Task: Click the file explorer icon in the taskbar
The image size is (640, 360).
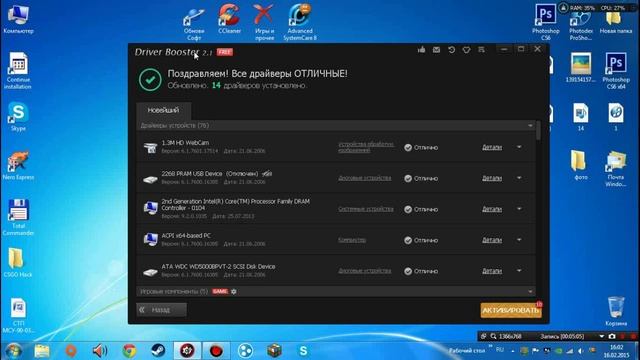Action: (x=42, y=351)
